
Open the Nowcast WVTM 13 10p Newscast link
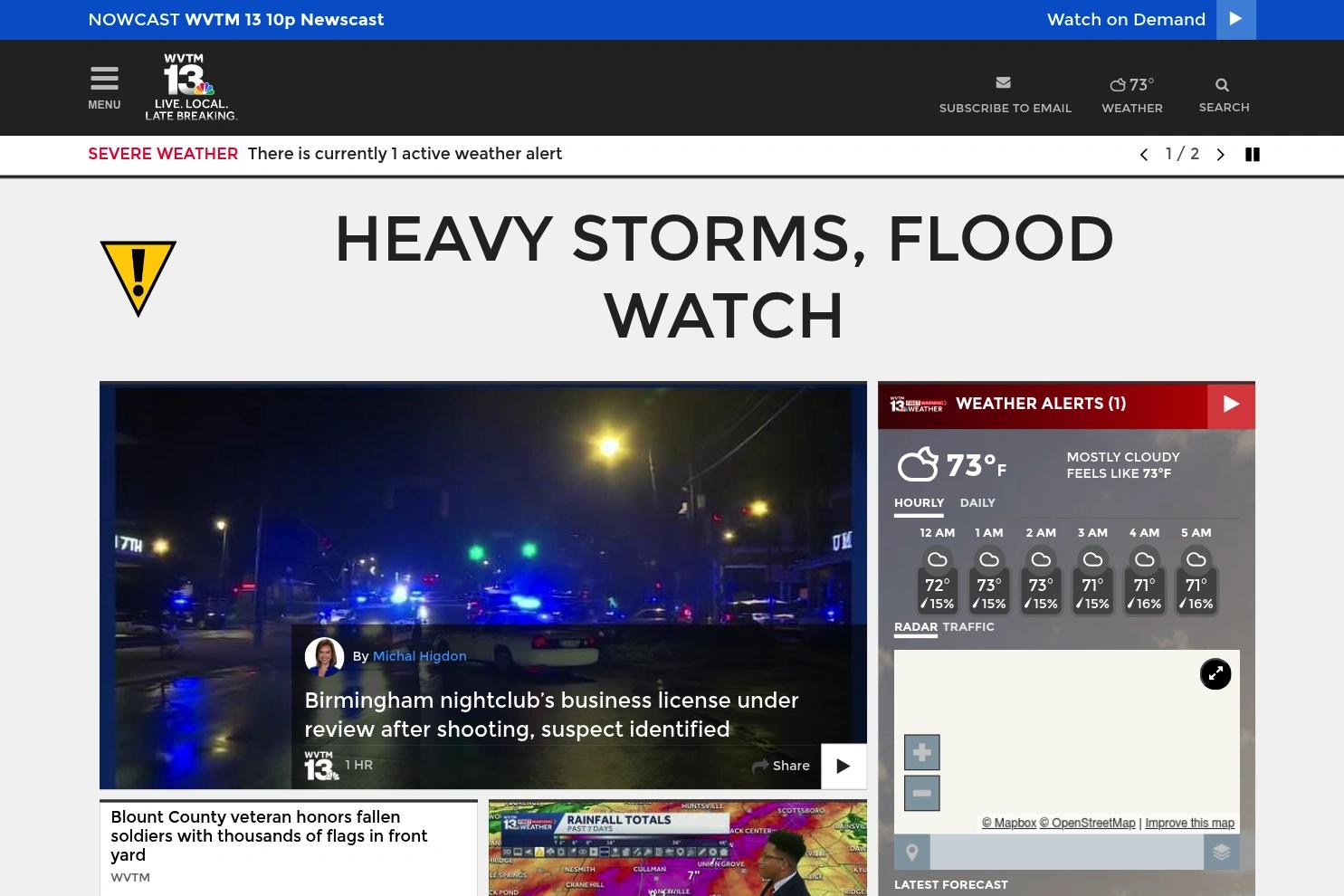236,19
